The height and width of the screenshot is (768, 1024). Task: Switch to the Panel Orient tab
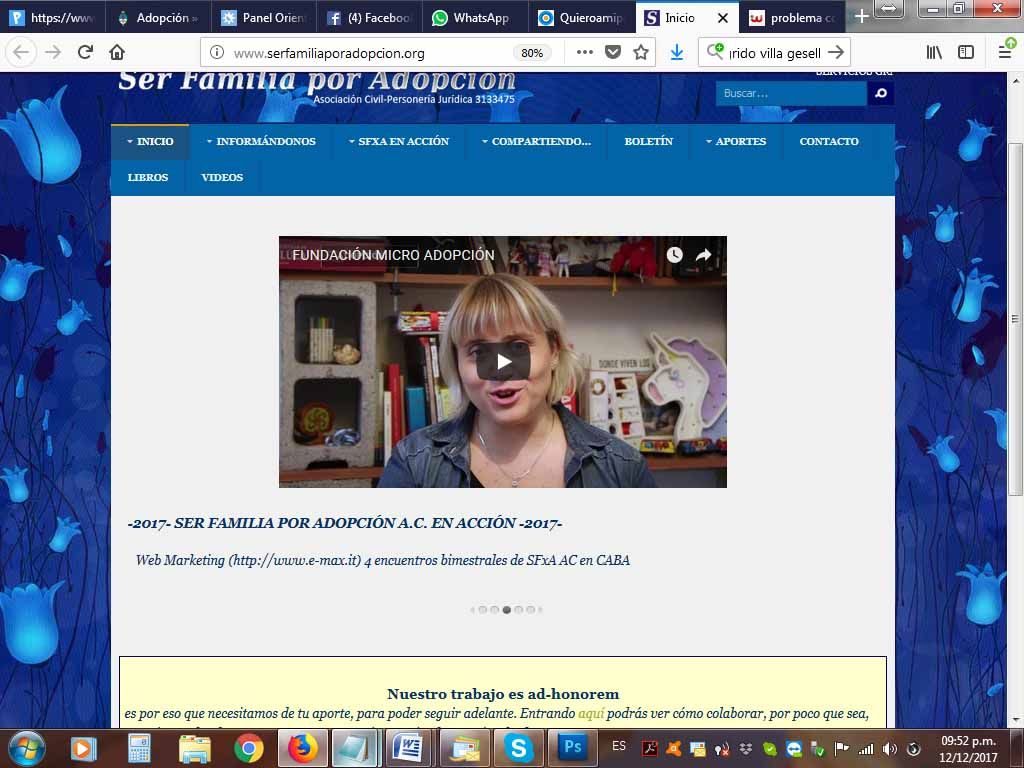click(264, 18)
